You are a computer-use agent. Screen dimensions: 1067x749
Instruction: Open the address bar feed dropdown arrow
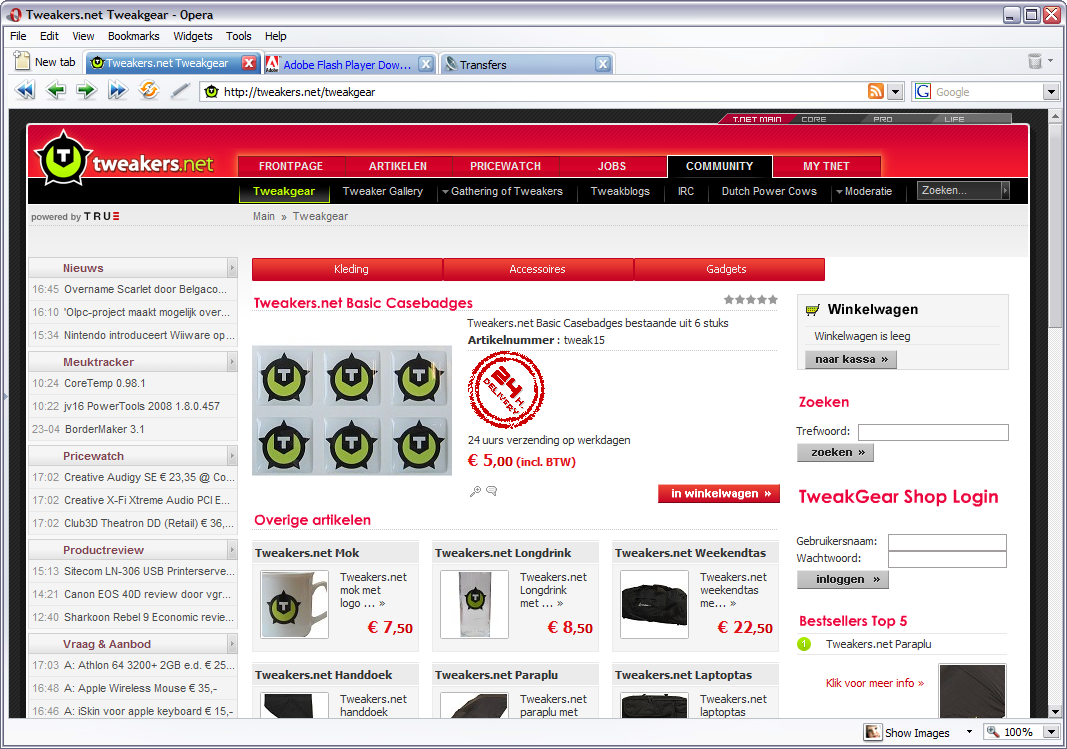[896, 91]
